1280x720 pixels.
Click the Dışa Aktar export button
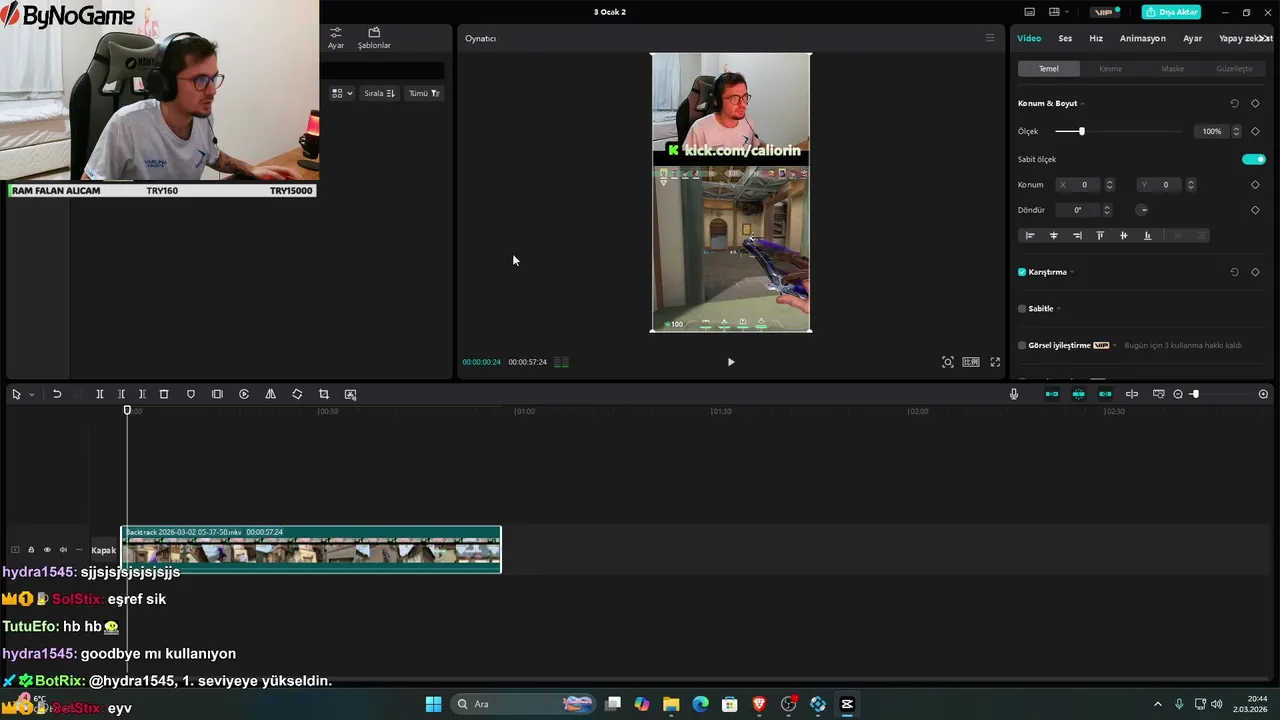click(x=1172, y=12)
